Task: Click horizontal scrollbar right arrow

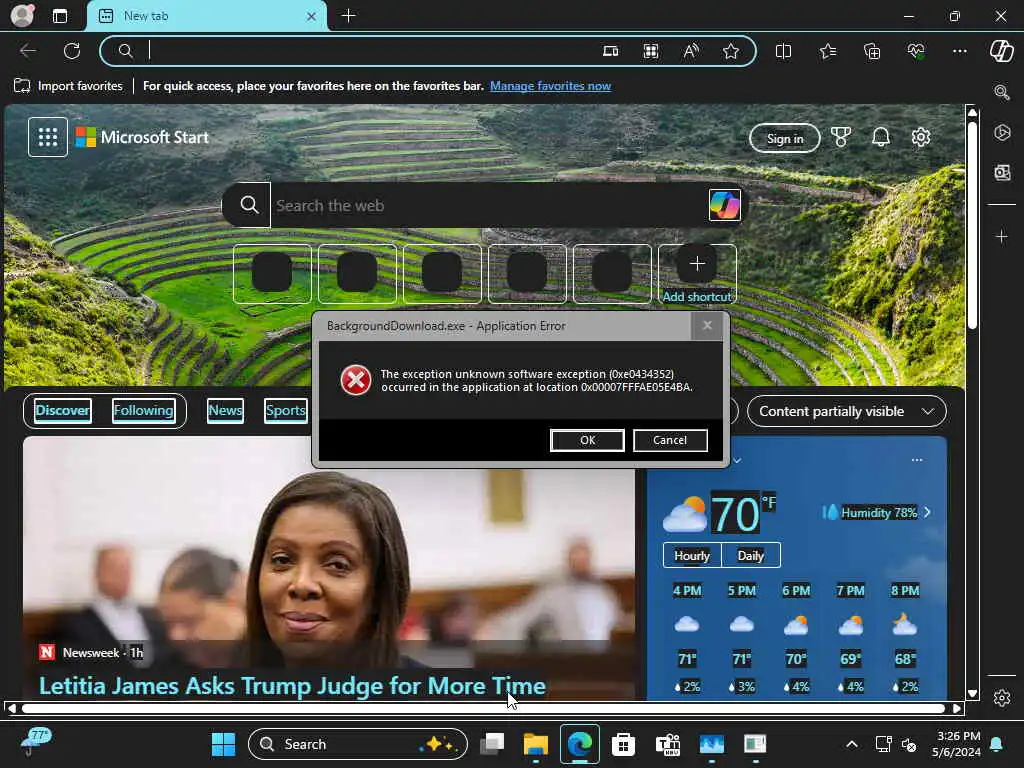Action: [x=957, y=709]
